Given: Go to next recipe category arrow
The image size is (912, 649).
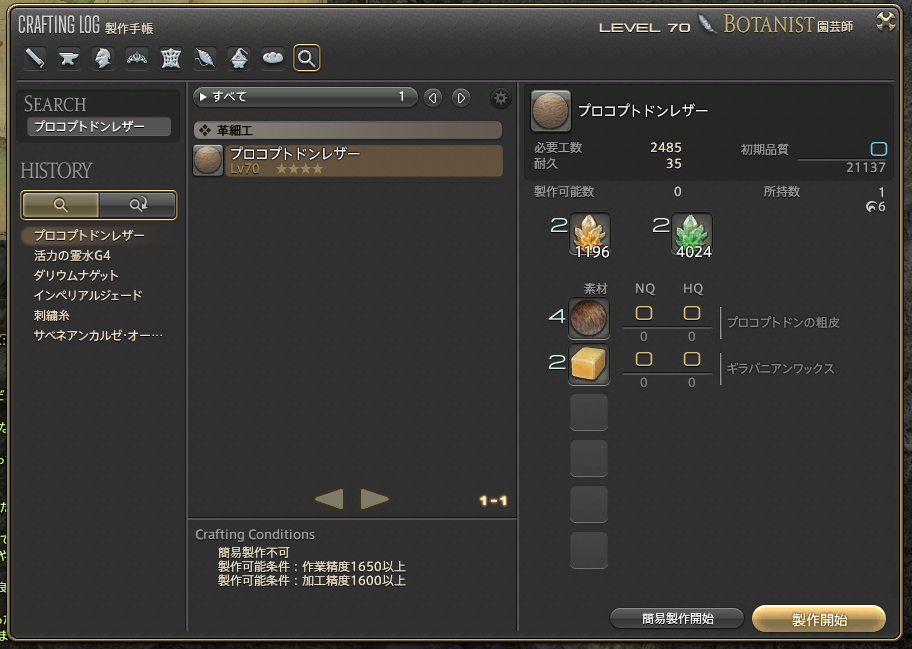Looking at the screenshot, I should [461, 98].
